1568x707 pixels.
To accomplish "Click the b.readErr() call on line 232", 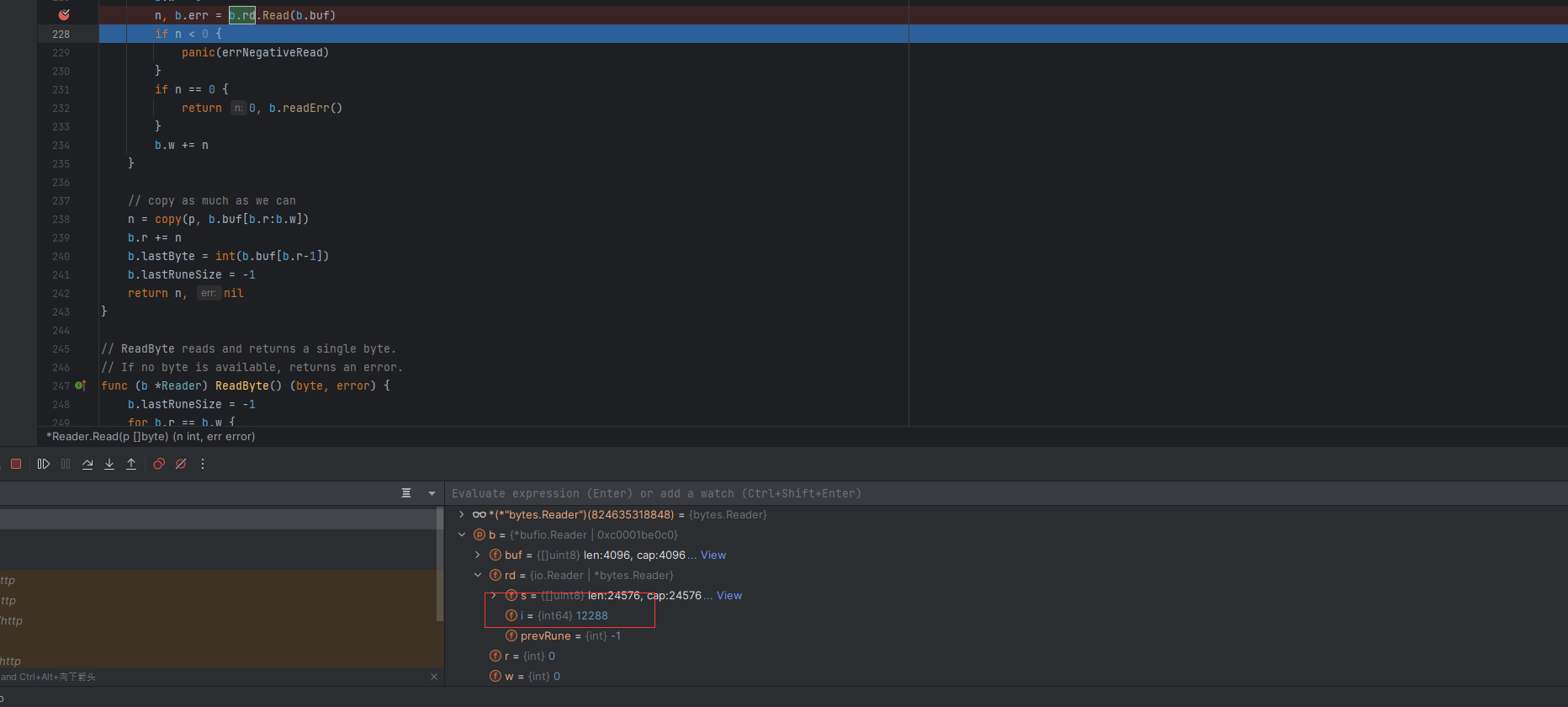I will pos(305,108).
